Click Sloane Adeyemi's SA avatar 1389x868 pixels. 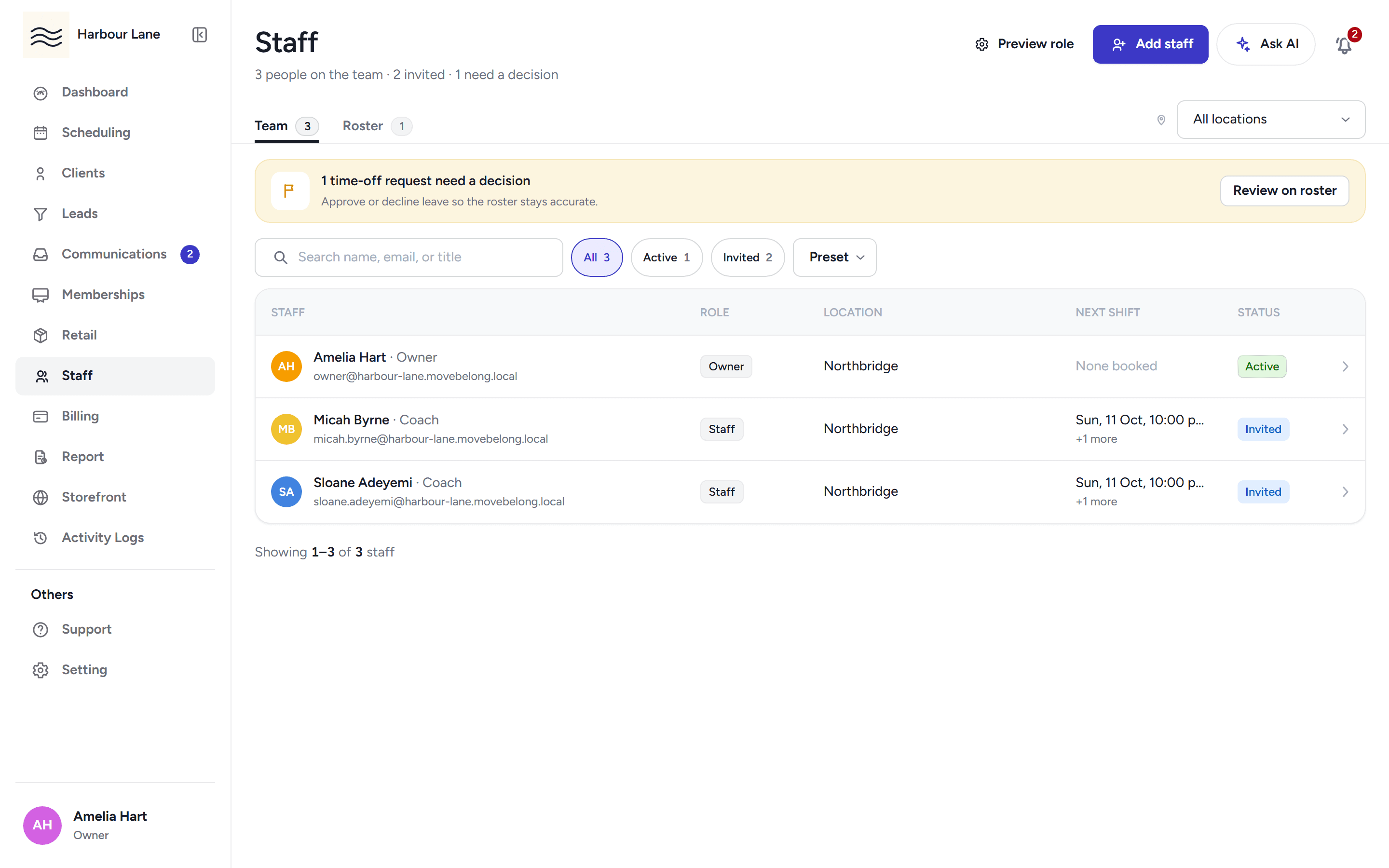[286, 491]
